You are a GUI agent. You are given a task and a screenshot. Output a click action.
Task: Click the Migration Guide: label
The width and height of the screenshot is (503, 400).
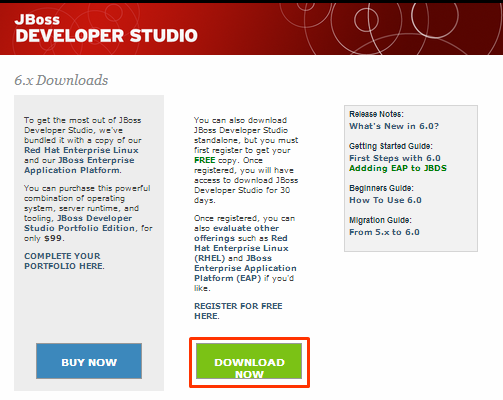pos(380,220)
